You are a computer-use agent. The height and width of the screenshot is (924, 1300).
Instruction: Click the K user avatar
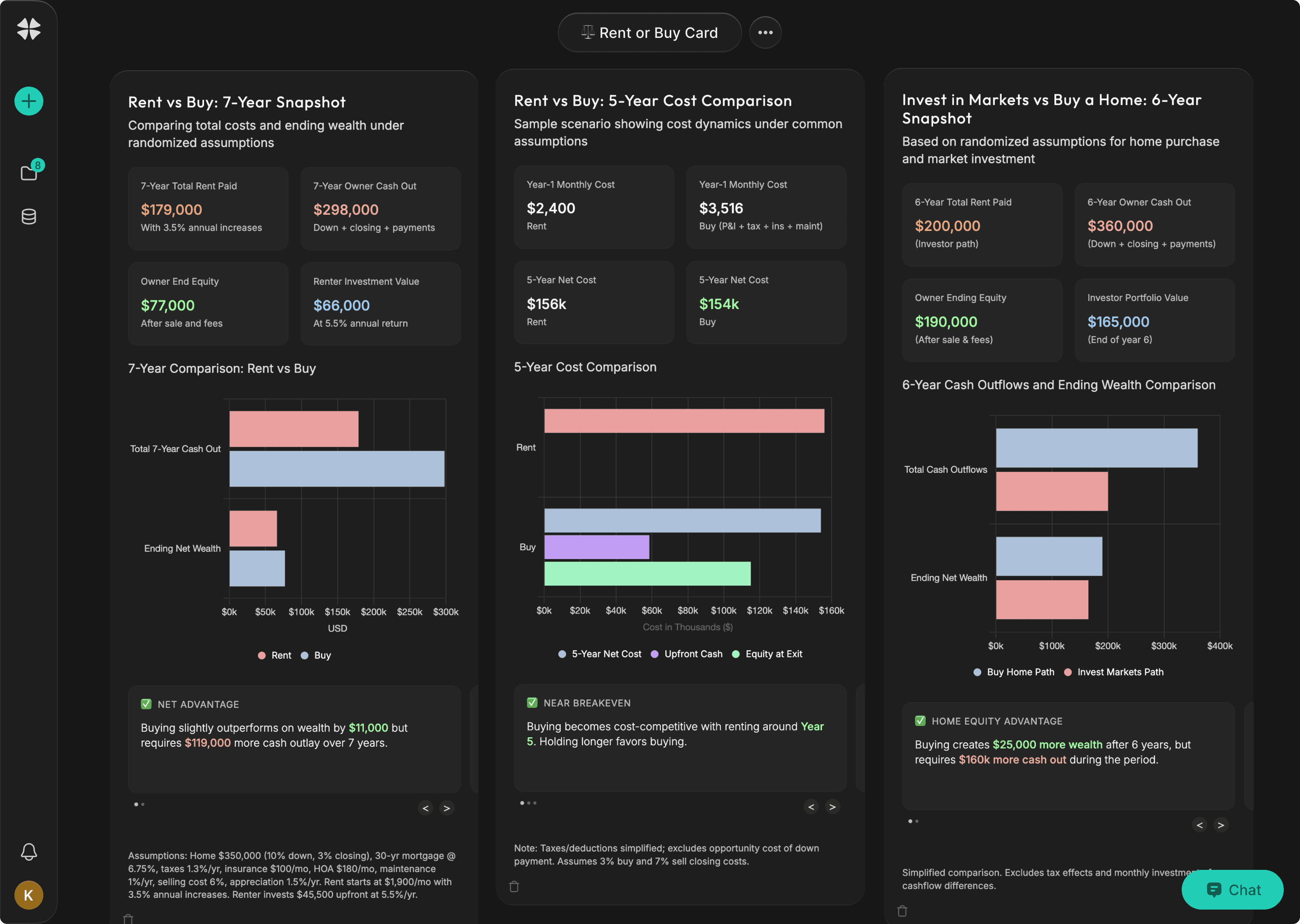28,895
